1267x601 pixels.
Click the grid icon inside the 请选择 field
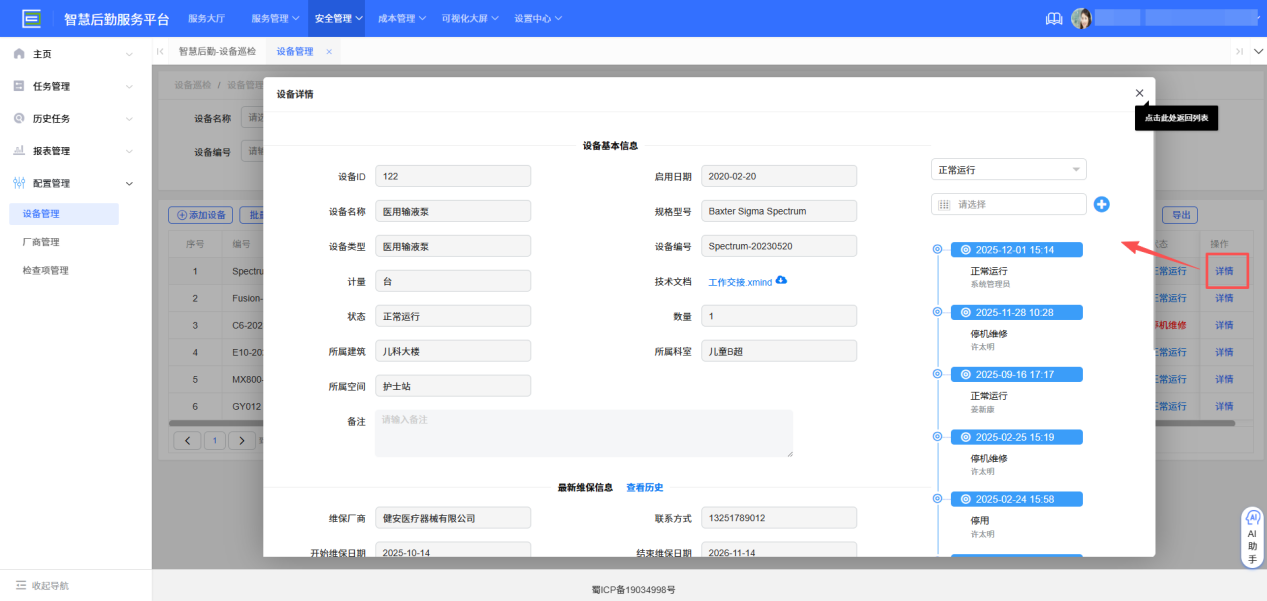[x=942, y=204]
